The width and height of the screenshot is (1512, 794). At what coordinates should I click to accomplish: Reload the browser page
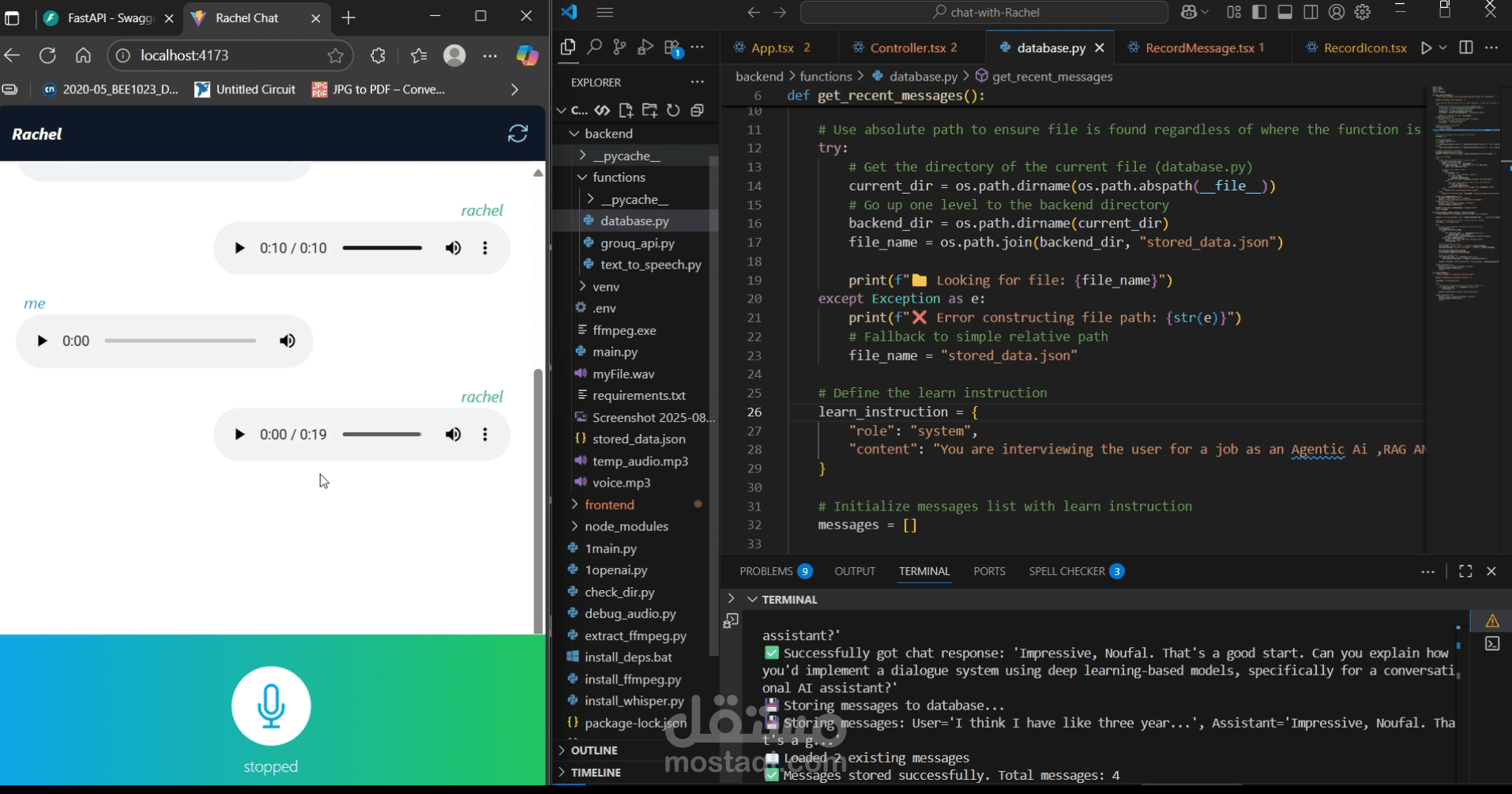coord(47,55)
